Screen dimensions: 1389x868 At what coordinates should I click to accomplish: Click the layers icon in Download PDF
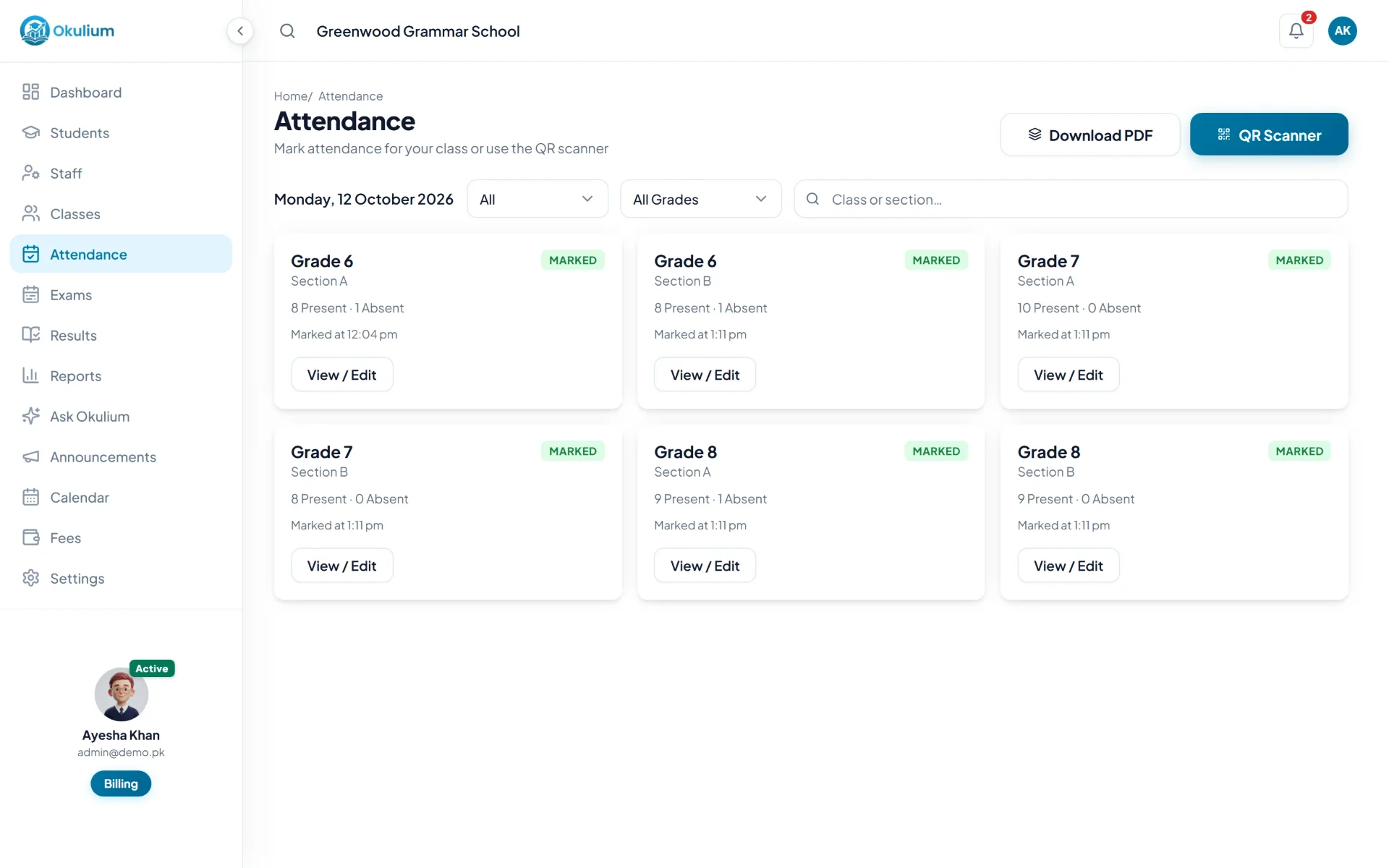1035,135
